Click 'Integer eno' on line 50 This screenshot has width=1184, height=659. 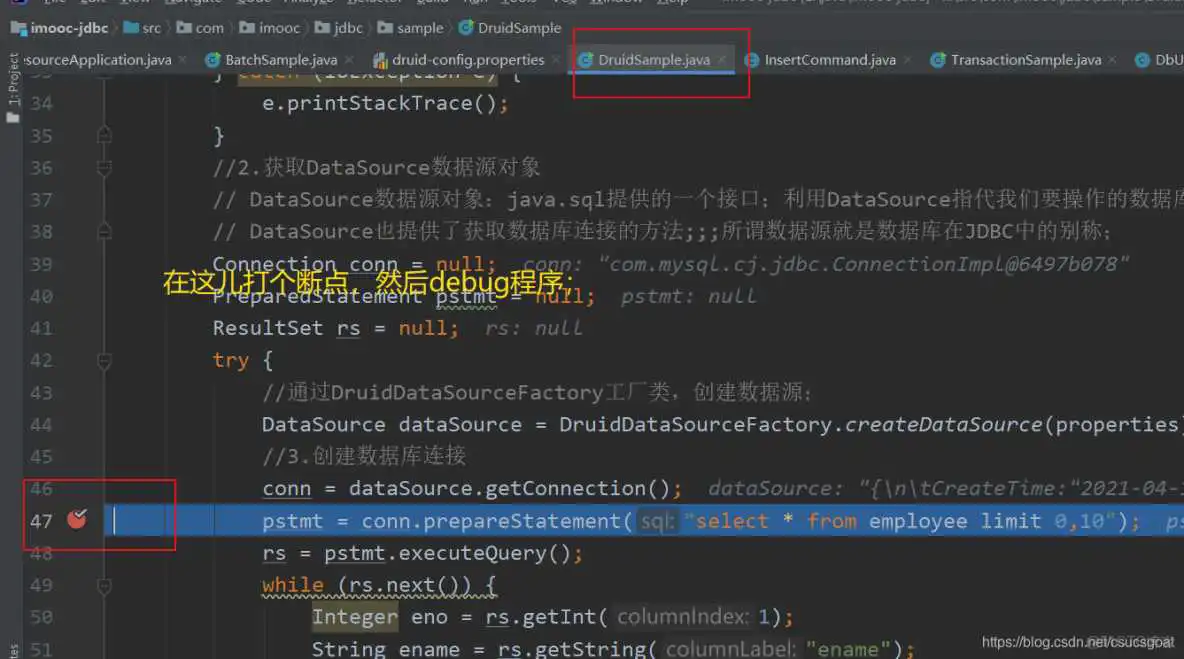click(x=380, y=617)
